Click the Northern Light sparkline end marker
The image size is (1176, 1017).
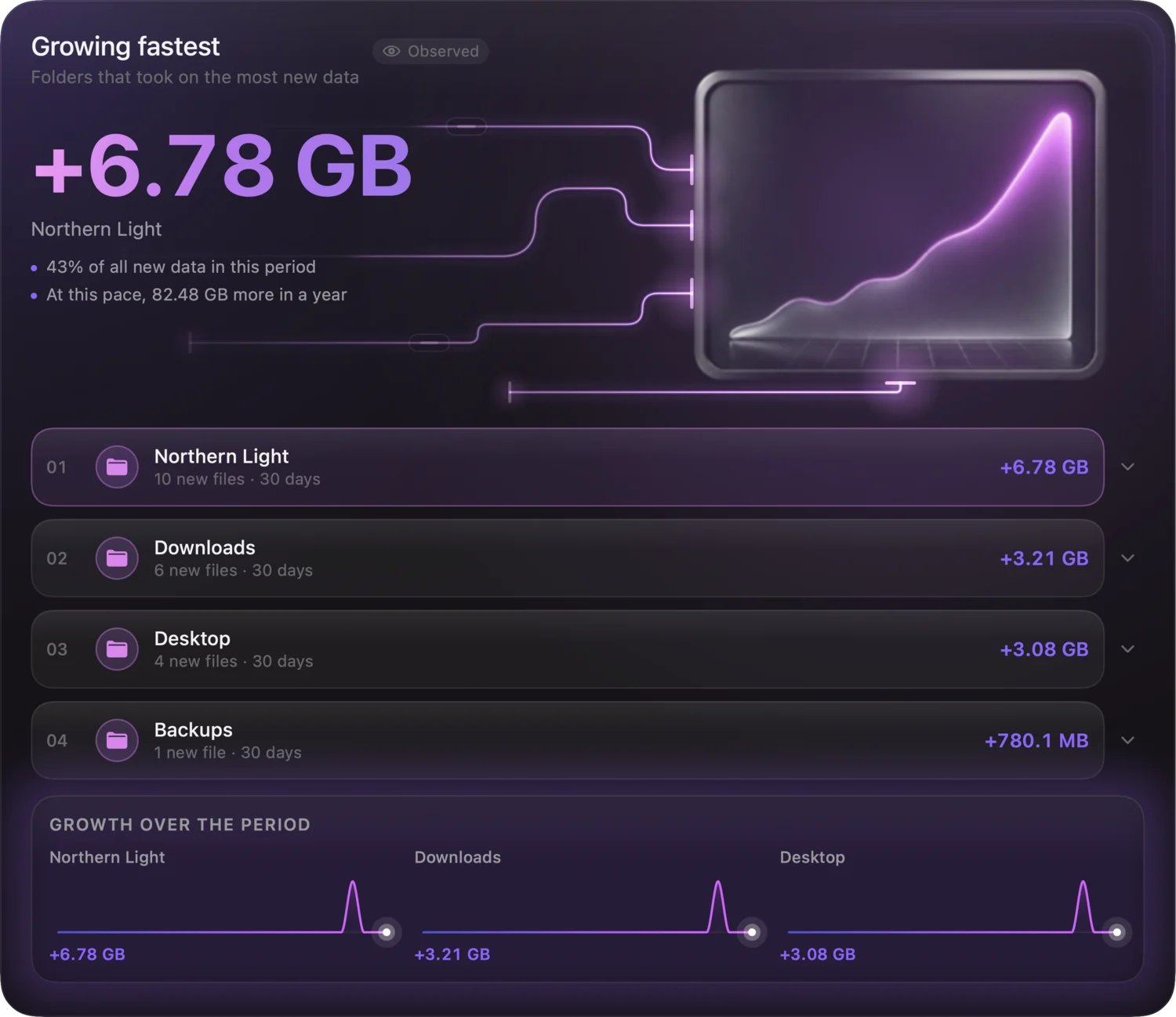coord(386,932)
